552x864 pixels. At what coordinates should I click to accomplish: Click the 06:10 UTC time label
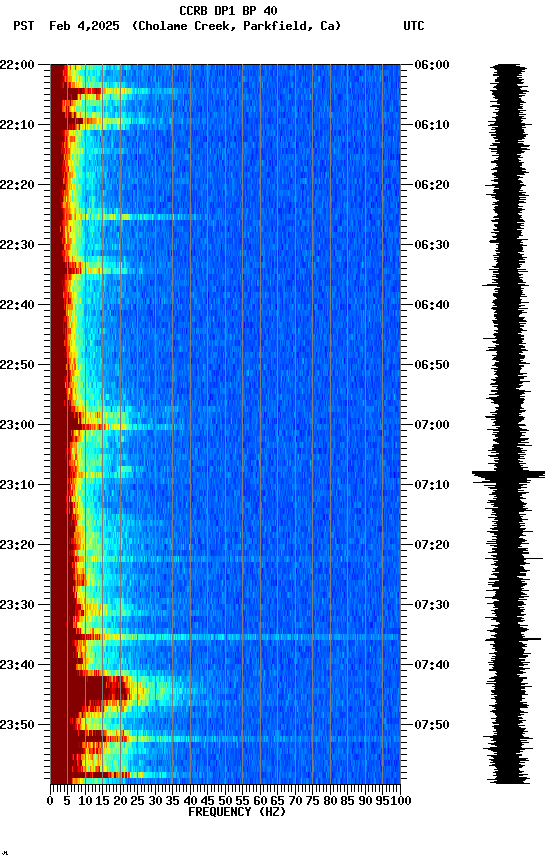(x=432, y=125)
